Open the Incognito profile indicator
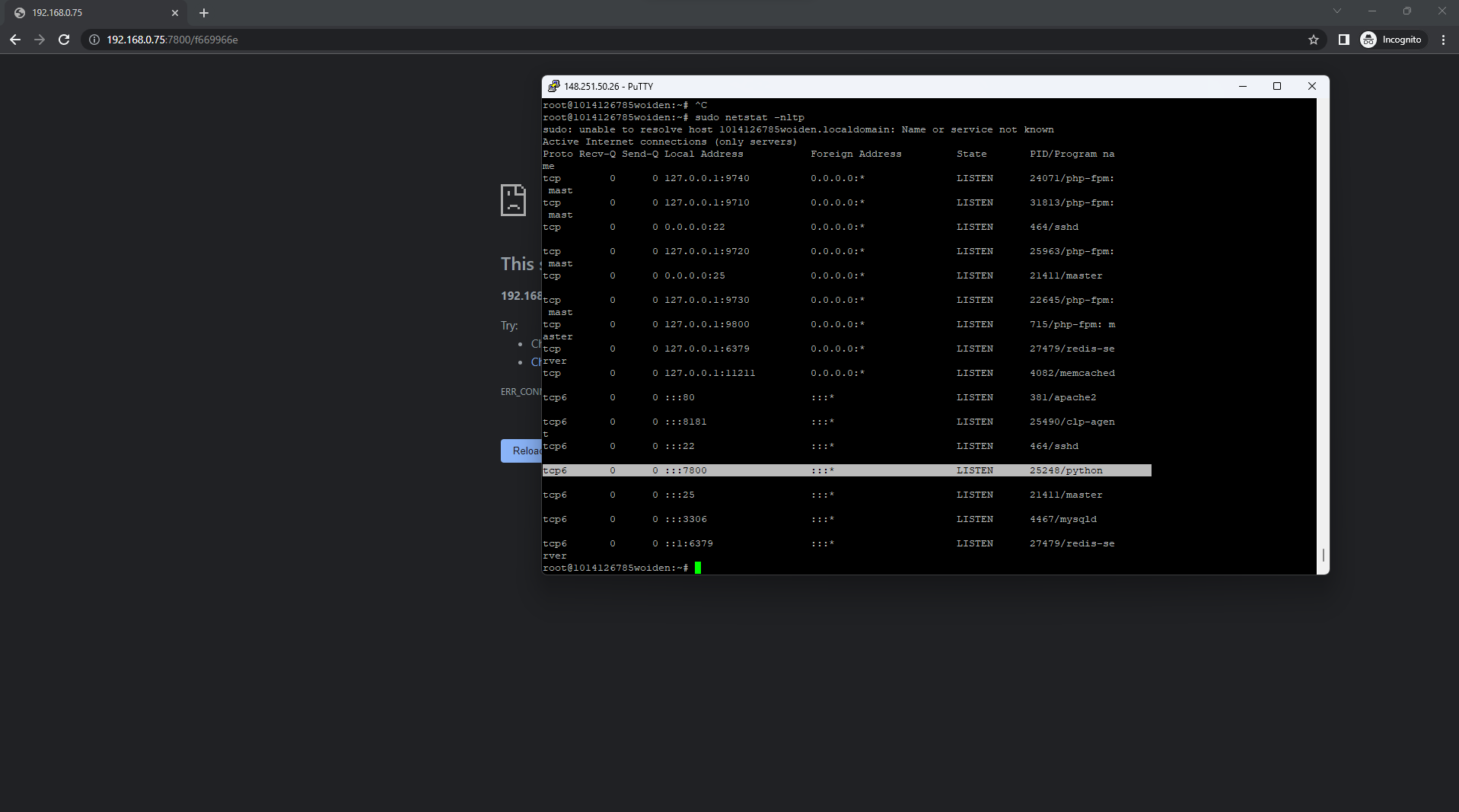Viewport: 1459px width, 812px height. [1392, 40]
